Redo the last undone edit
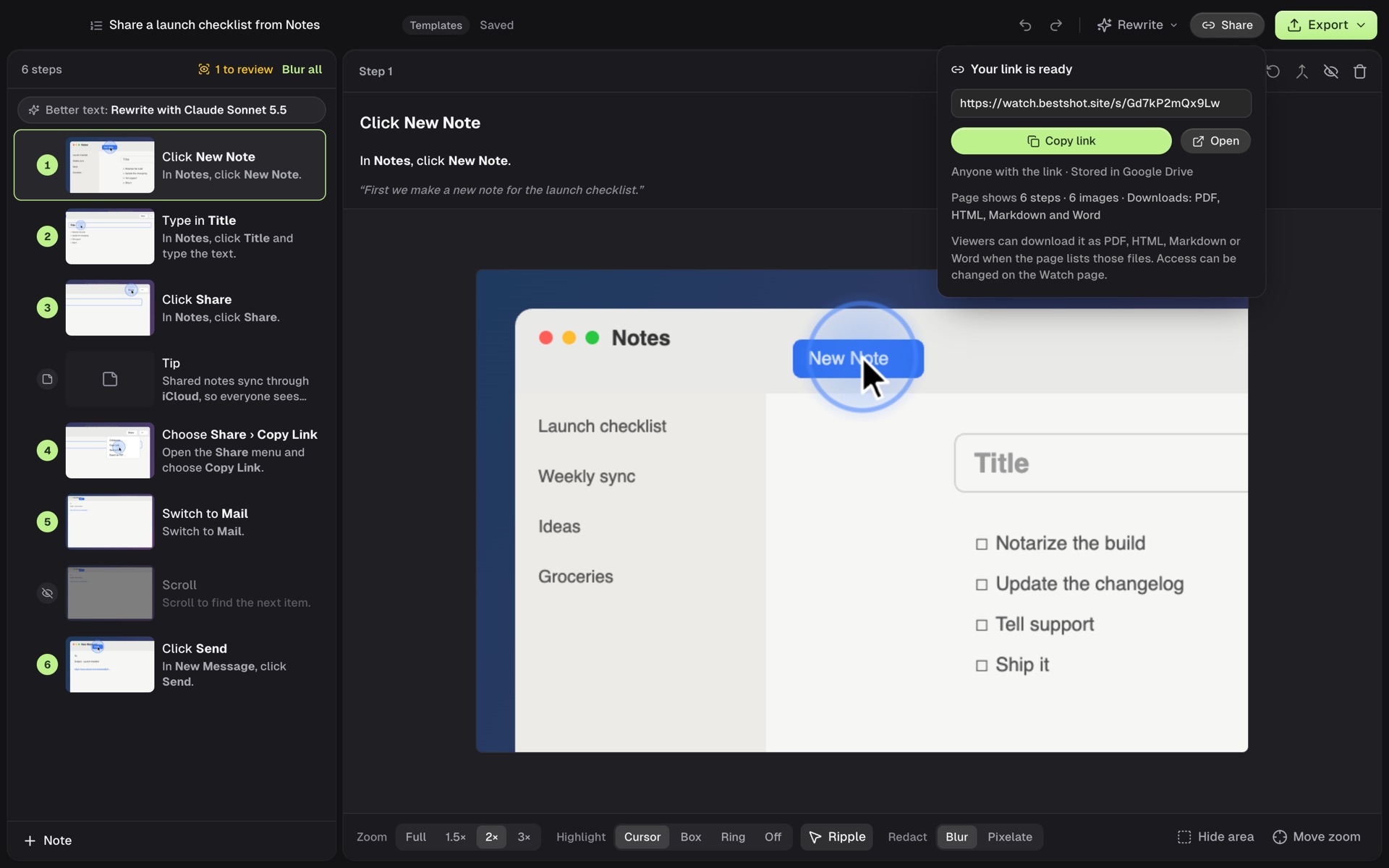 coord(1056,25)
